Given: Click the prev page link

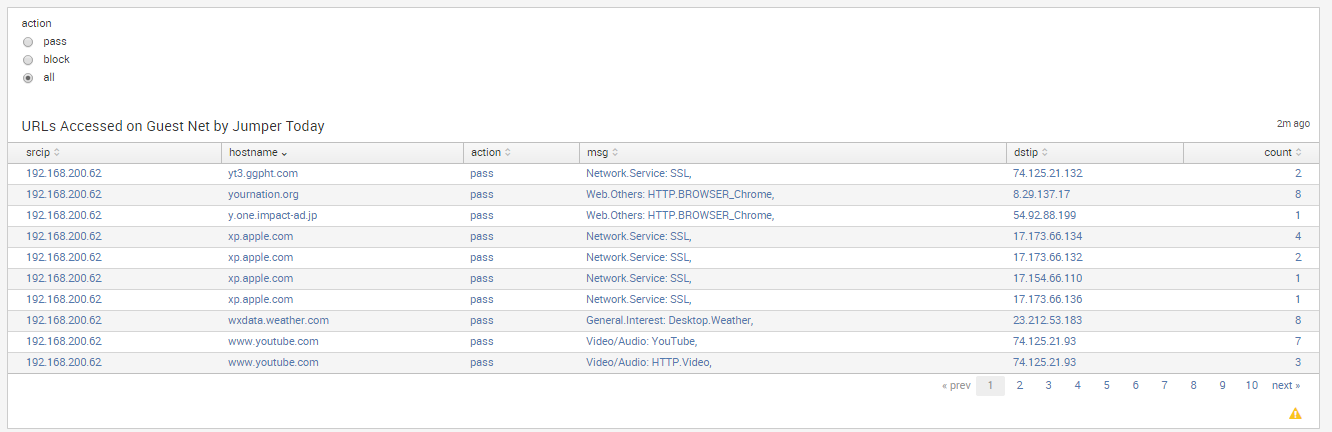Looking at the screenshot, I should pos(956,385).
